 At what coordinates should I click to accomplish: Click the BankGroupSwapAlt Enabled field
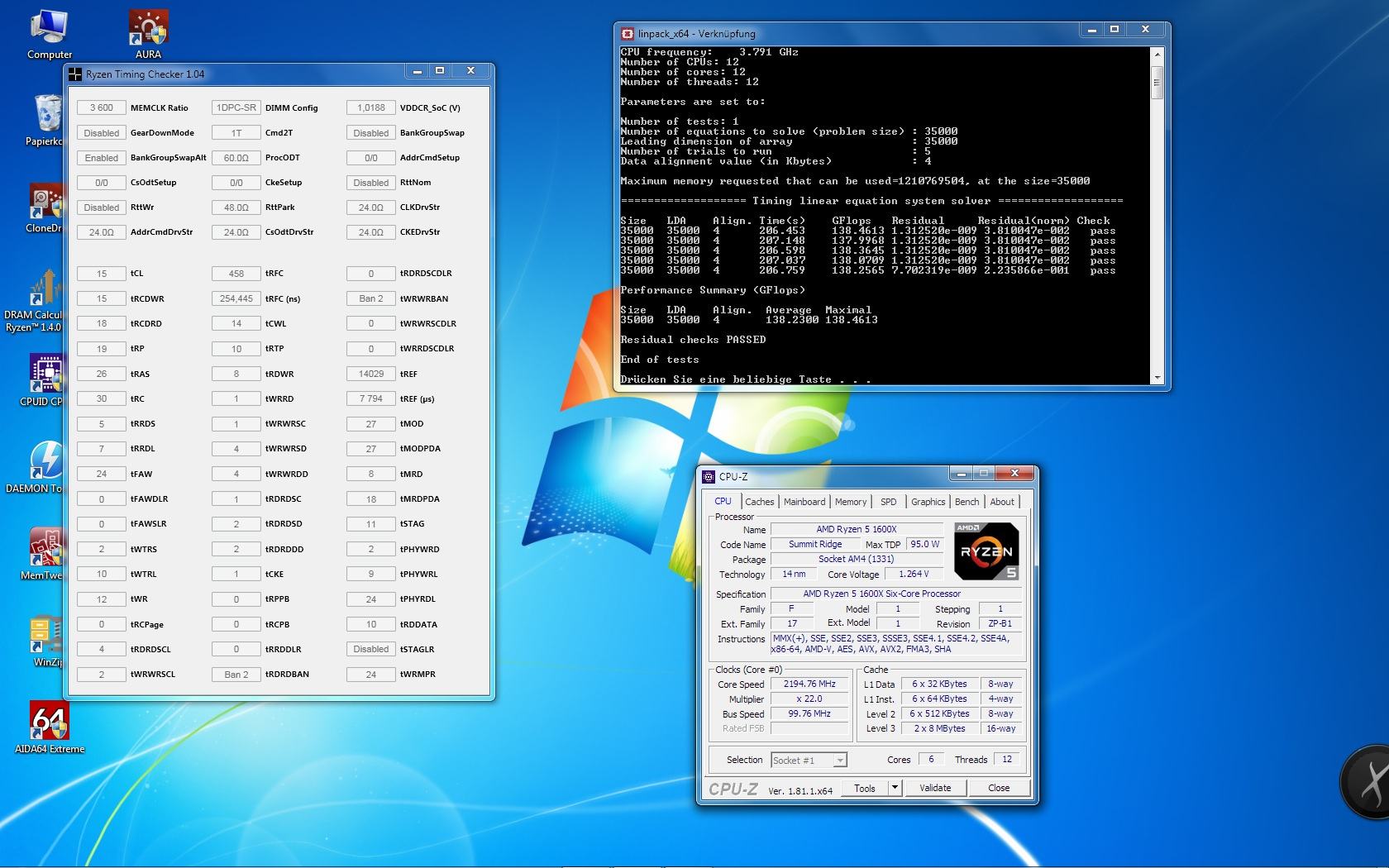click(x=102, y=158)
